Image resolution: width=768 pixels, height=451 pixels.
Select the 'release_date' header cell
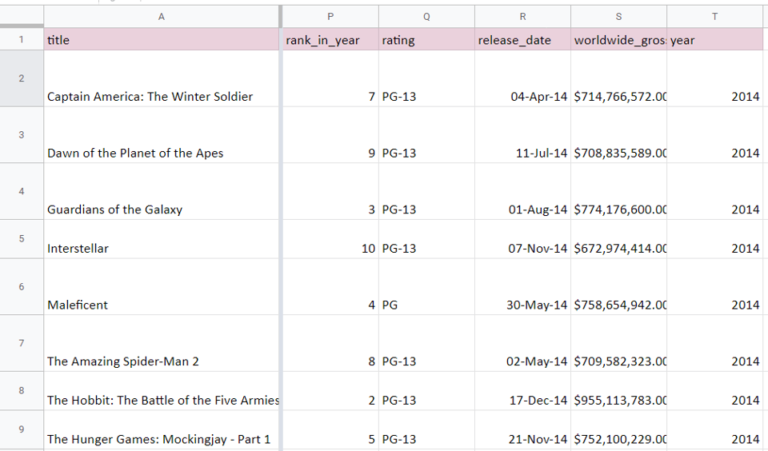[x=523, y=40]
